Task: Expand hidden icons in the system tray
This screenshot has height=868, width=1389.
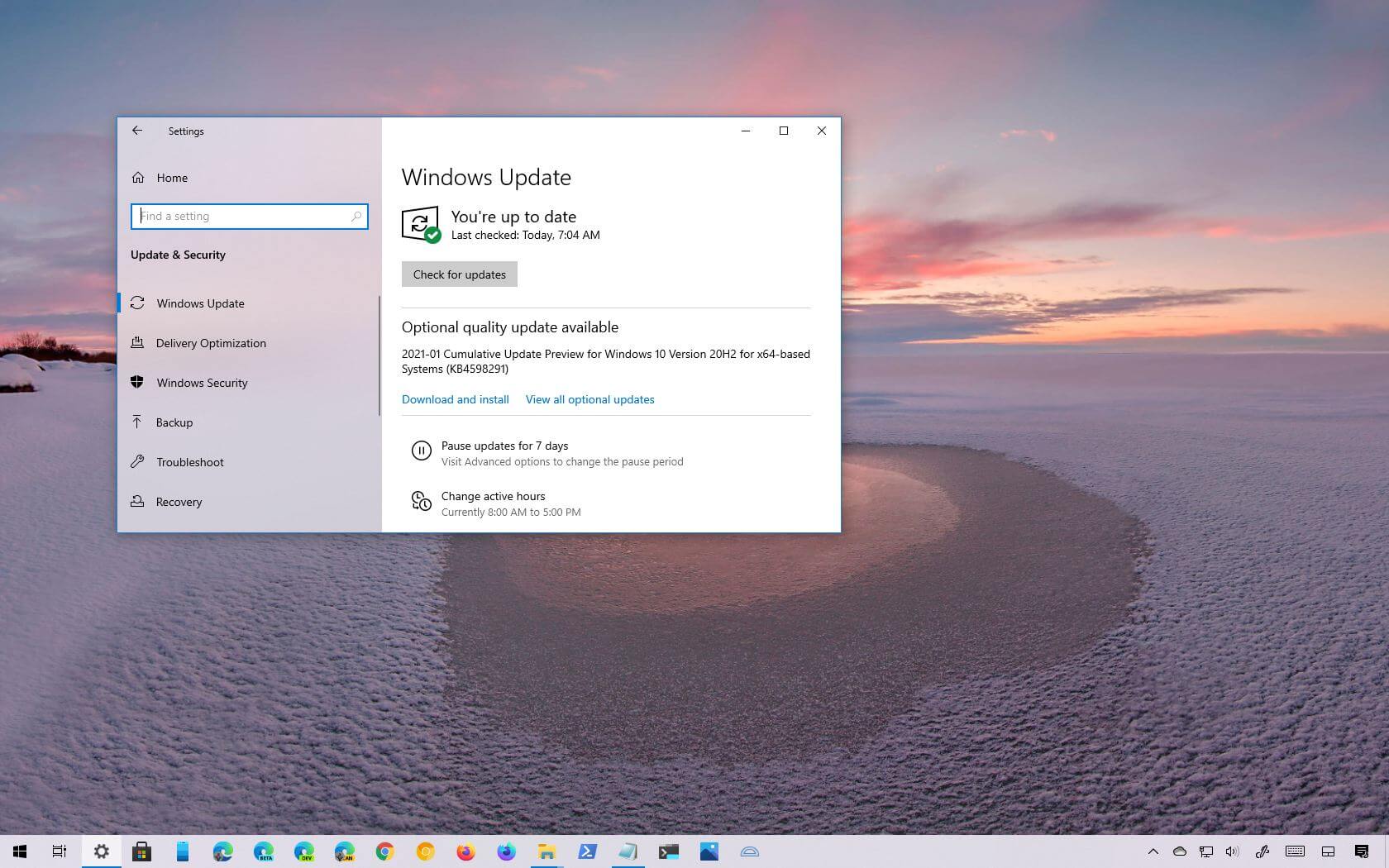Action: 1154,851
